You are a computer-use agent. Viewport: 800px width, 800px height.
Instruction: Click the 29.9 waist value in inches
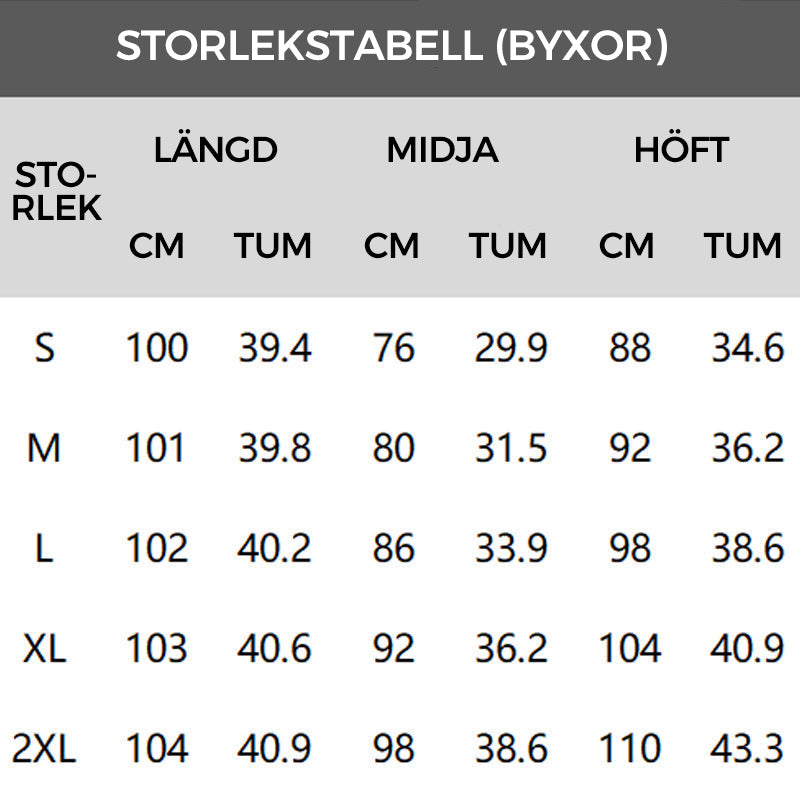coord(511,348)
